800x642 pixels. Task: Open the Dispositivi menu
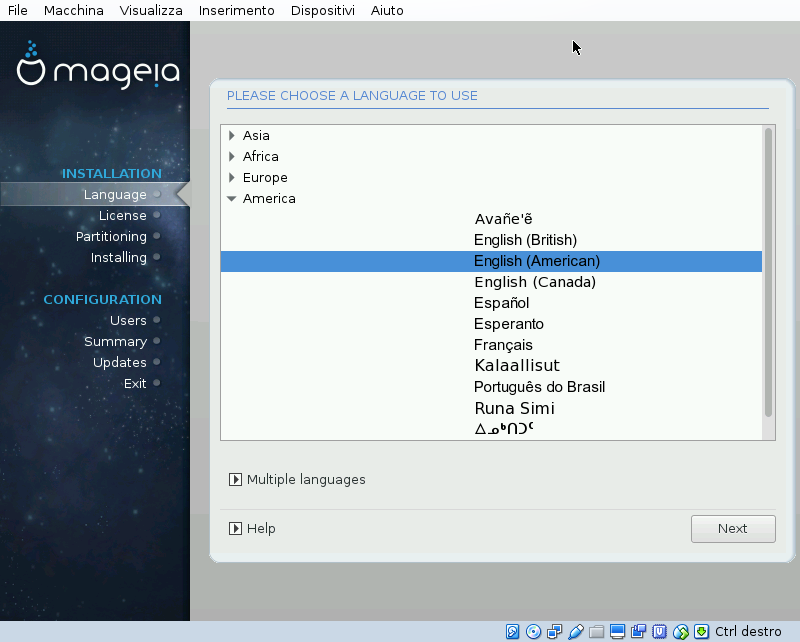tap(322, 10)
